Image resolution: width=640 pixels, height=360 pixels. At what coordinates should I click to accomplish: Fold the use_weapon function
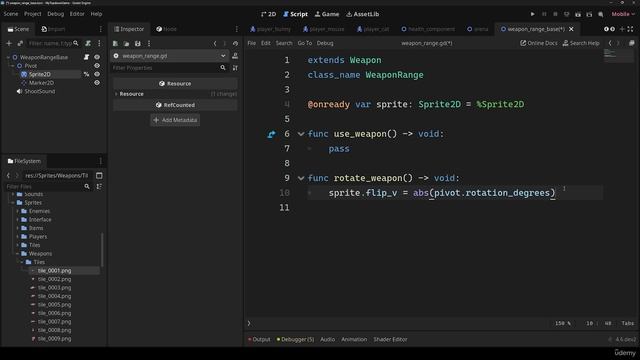[x=301, y=134]
